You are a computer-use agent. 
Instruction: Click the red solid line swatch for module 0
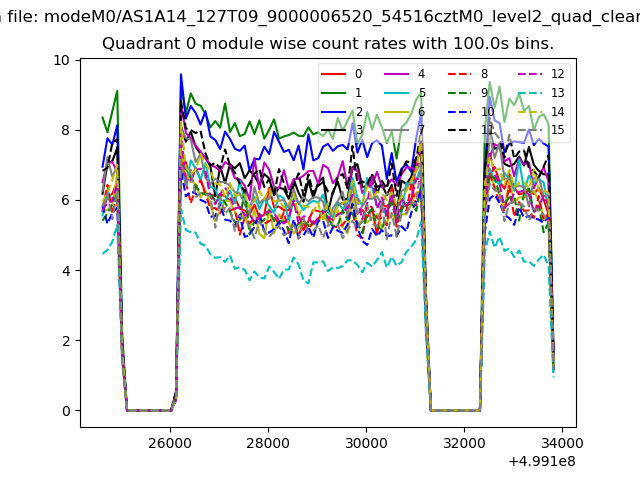(x=336, y=74)
